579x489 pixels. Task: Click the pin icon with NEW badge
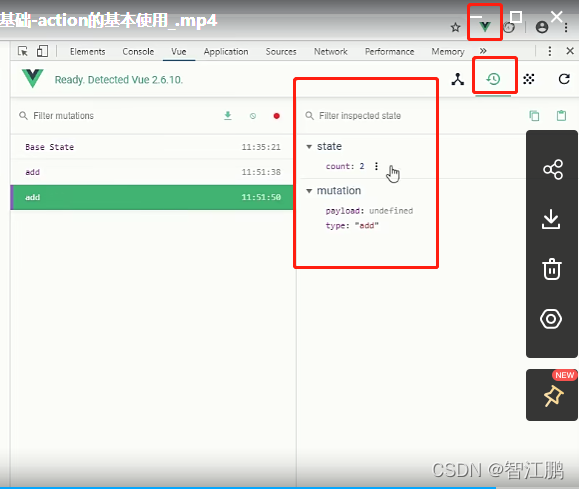[x=553, y=396]
